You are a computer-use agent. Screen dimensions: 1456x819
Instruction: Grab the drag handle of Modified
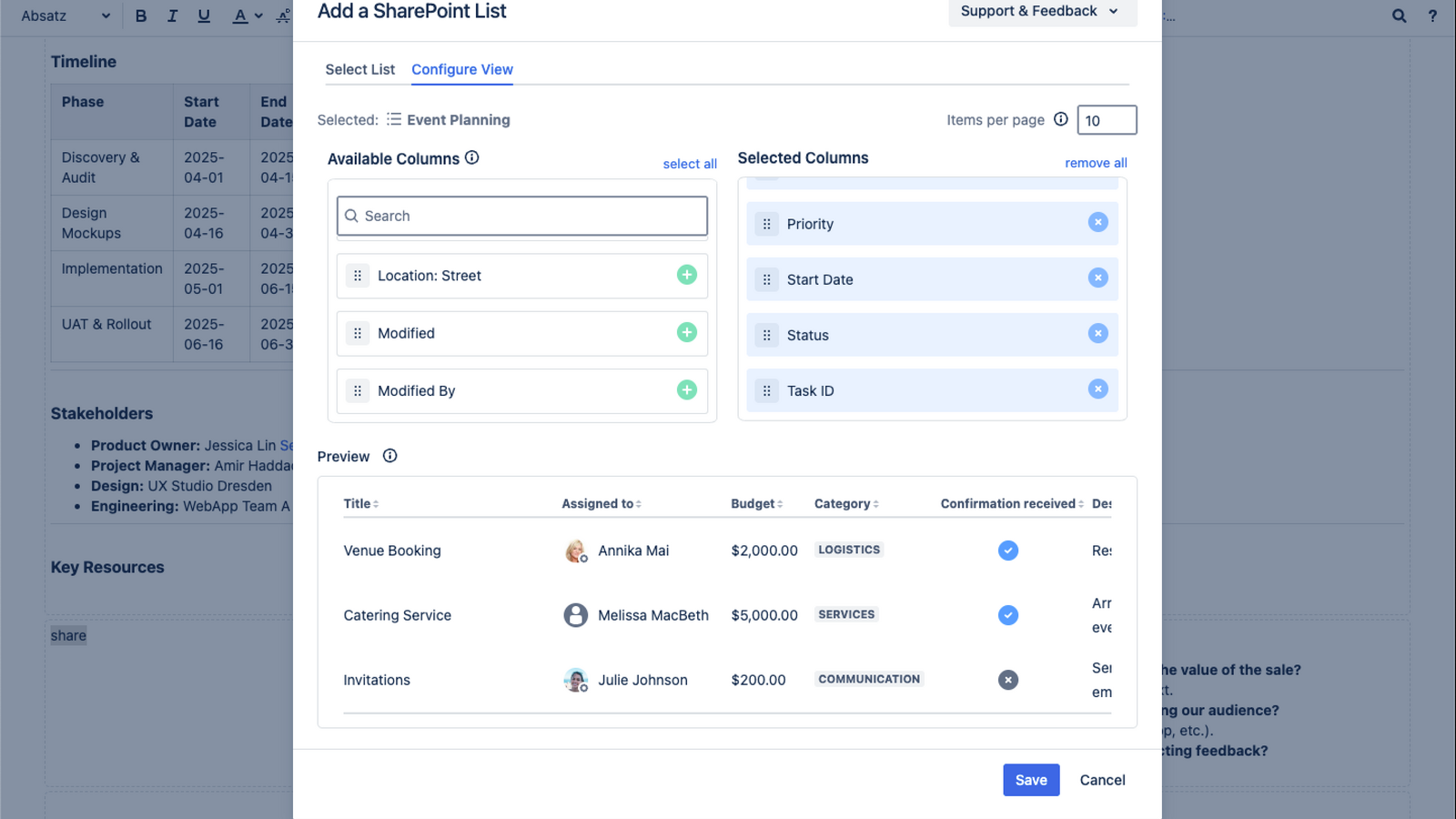pos(358,333)
